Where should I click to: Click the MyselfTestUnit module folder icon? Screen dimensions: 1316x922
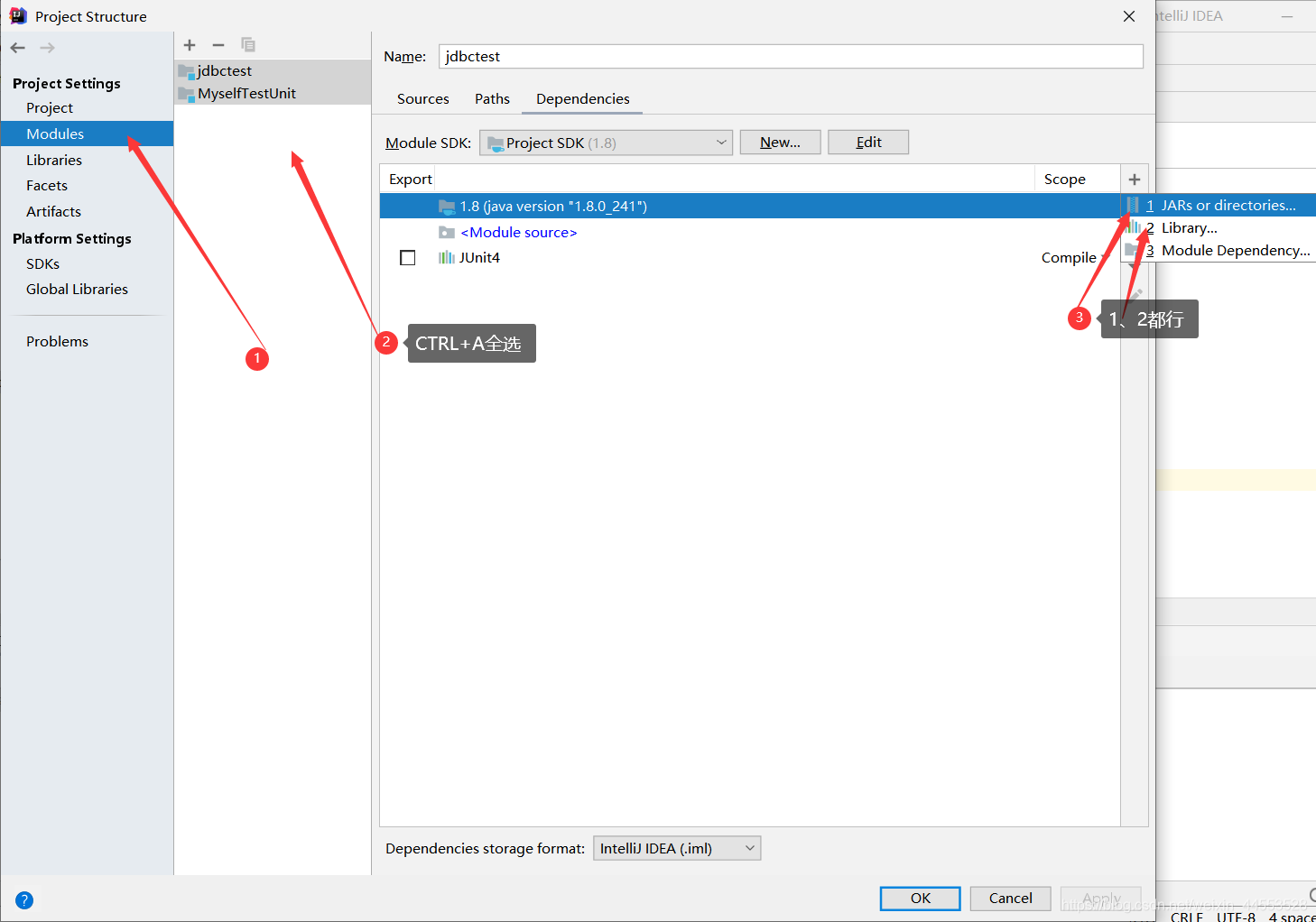pos(187,94)
